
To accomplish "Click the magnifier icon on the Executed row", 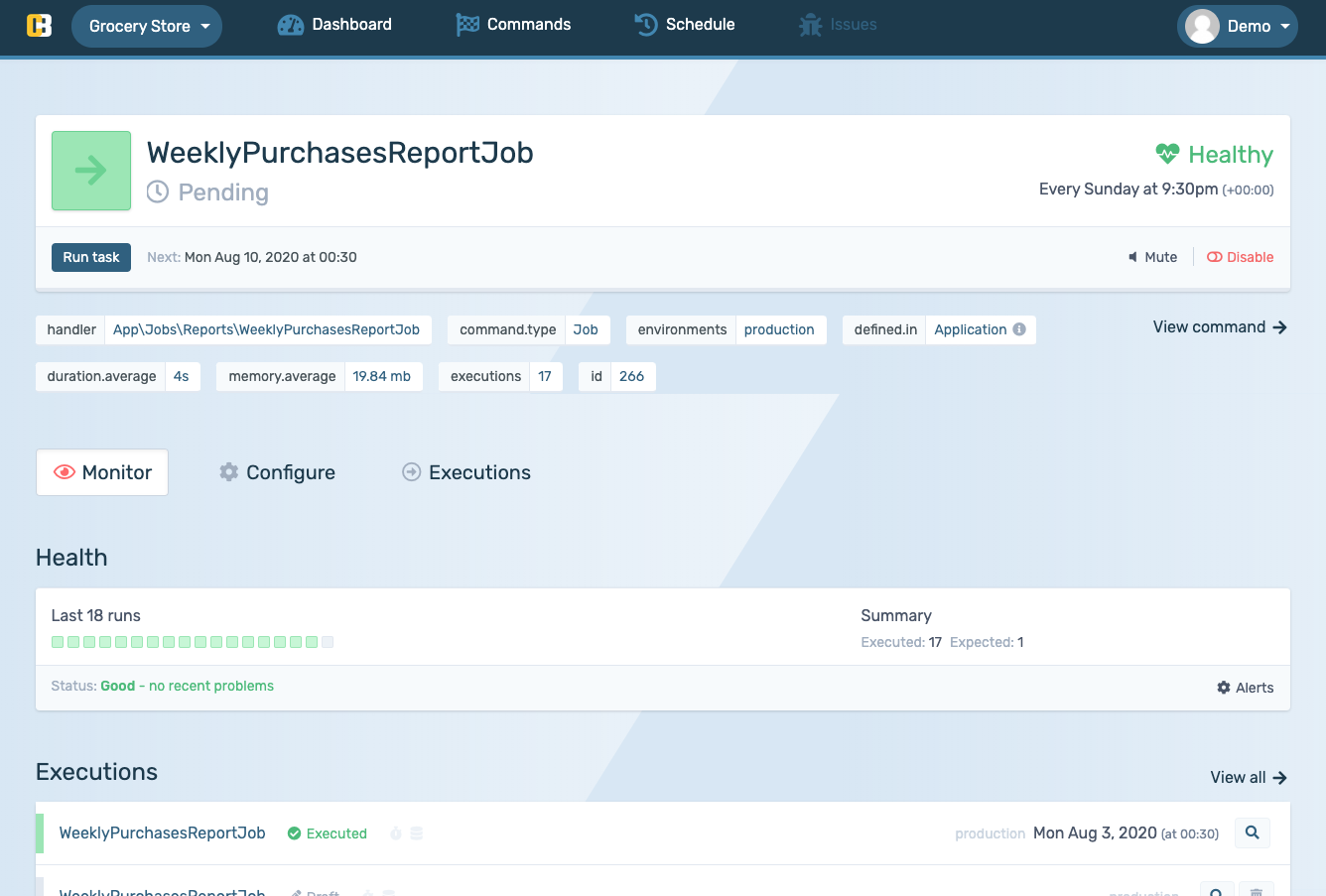I will click(x=1252, y=833).
